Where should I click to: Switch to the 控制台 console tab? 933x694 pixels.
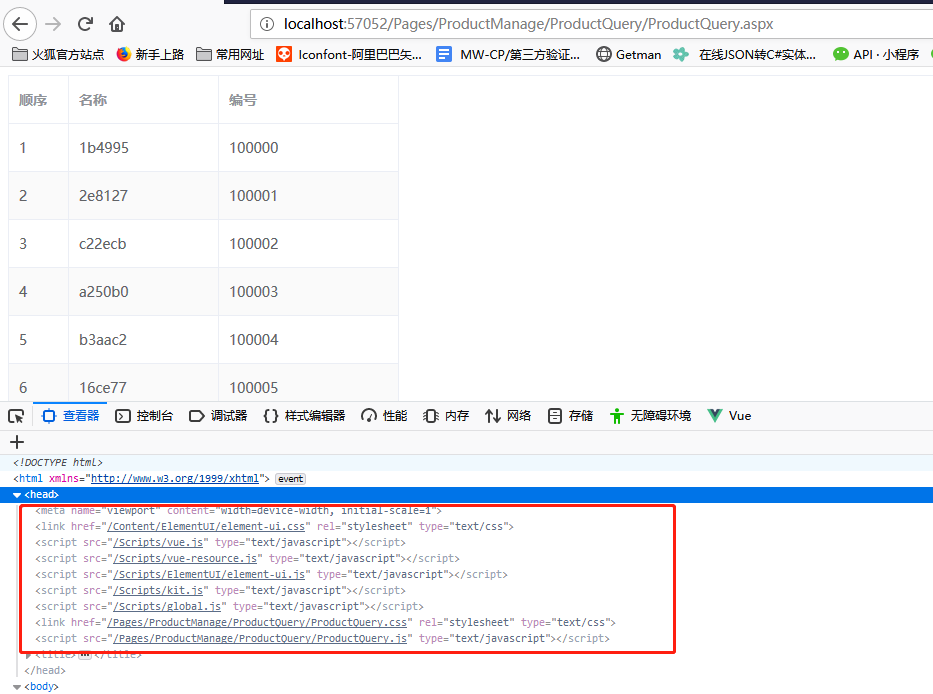point(144,416)
